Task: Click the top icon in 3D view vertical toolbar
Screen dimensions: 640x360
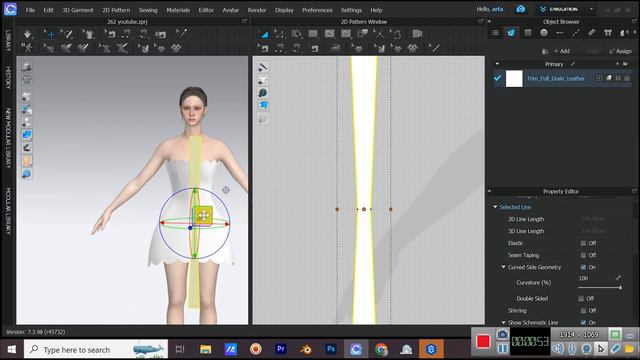Action: pos(27,66)
